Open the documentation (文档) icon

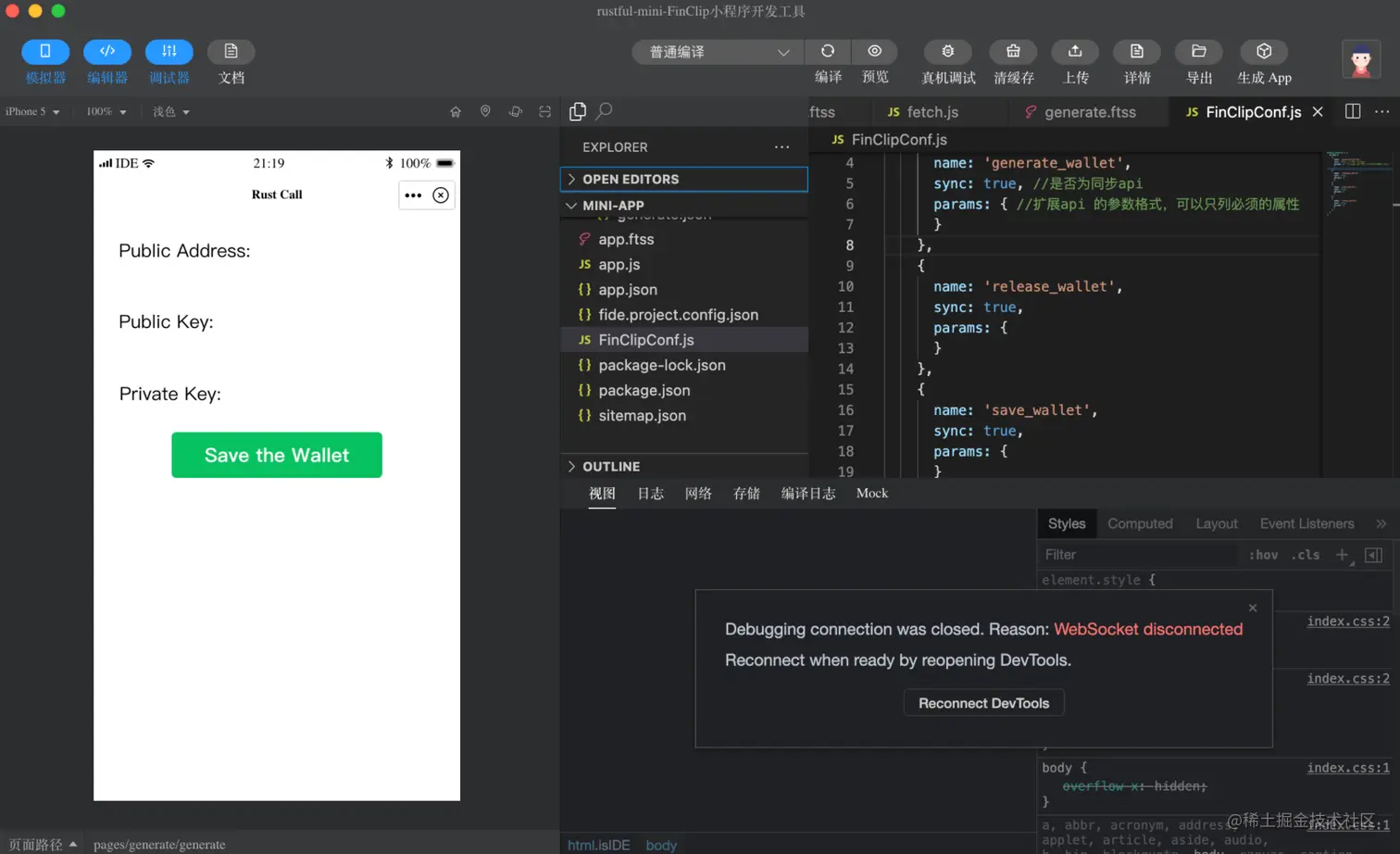click(231, 52)
